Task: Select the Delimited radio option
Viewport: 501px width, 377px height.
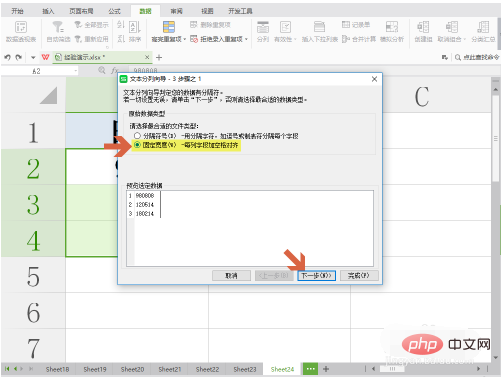Action: coord(137,136)
